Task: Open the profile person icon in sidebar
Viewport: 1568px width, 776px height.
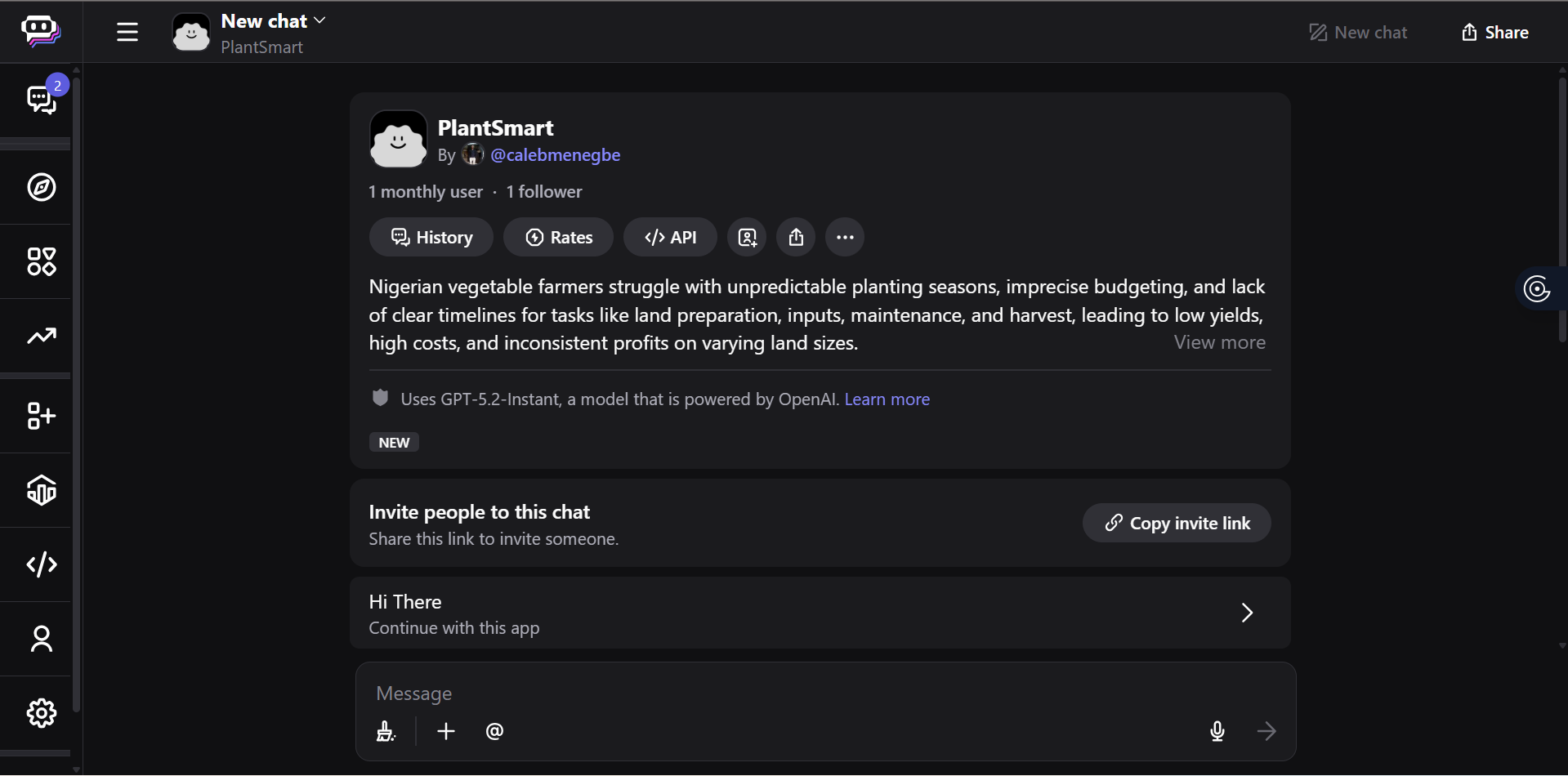Action: pos(41,639)
